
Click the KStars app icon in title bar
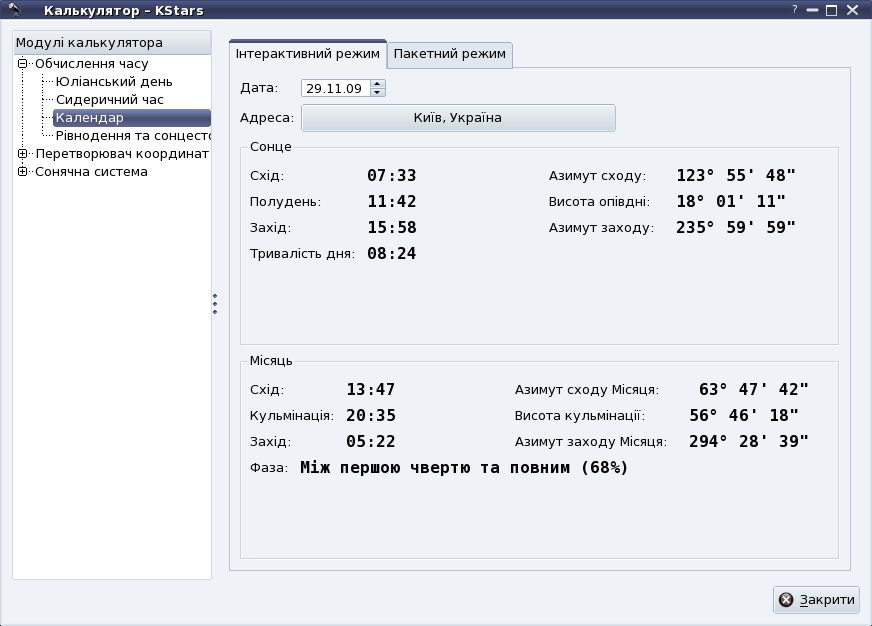pyautogui.click(x=15, y=11)
